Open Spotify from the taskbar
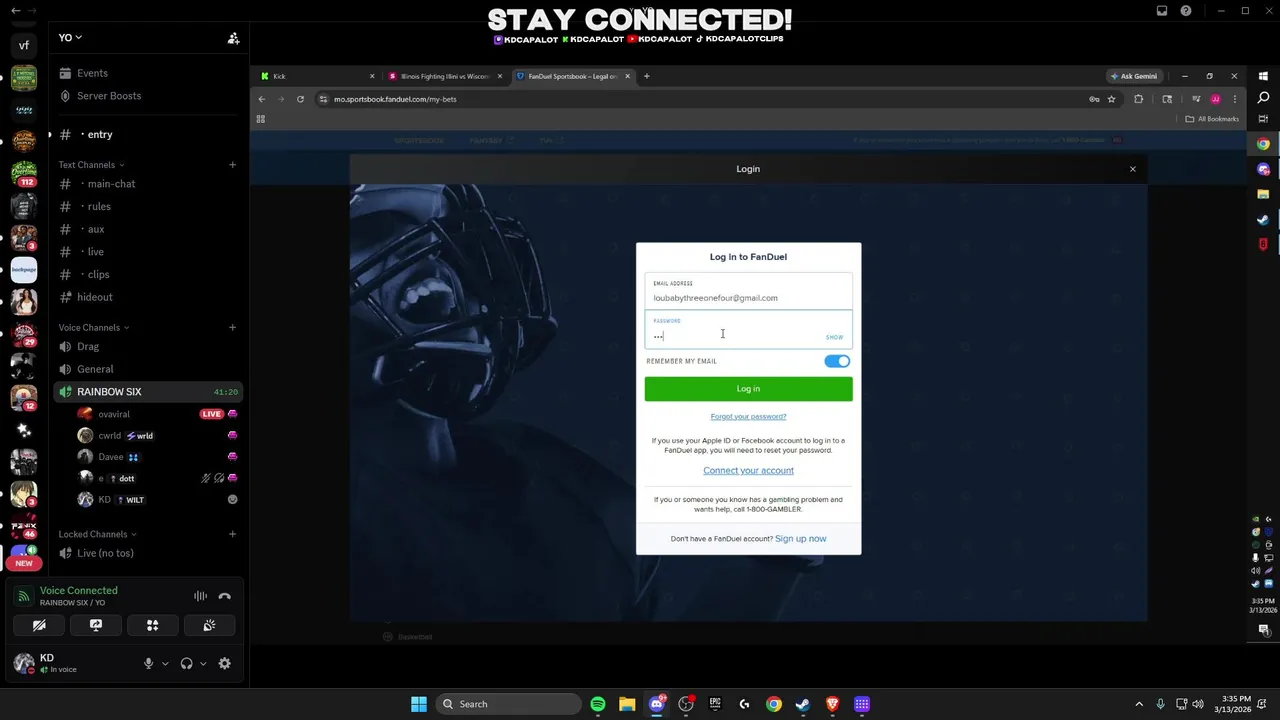The width and height of the screenshot is (1280, 720). [597, 704]
